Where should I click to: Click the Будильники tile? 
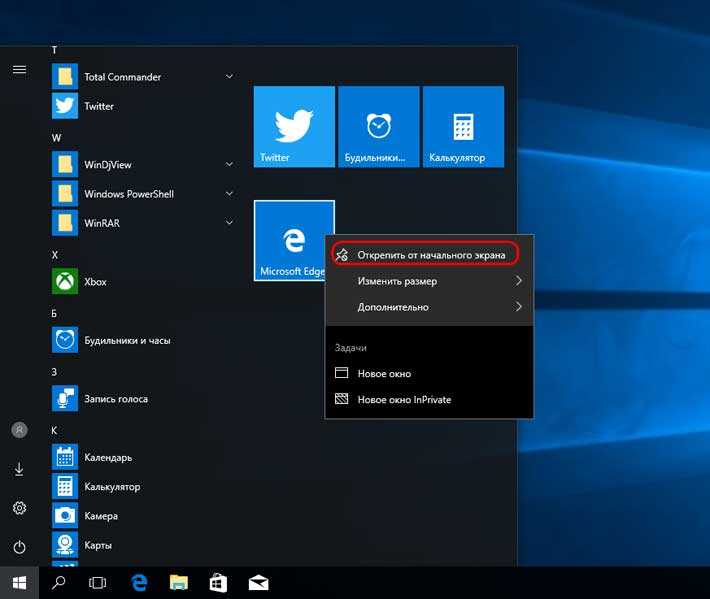(x=379, y=127)
